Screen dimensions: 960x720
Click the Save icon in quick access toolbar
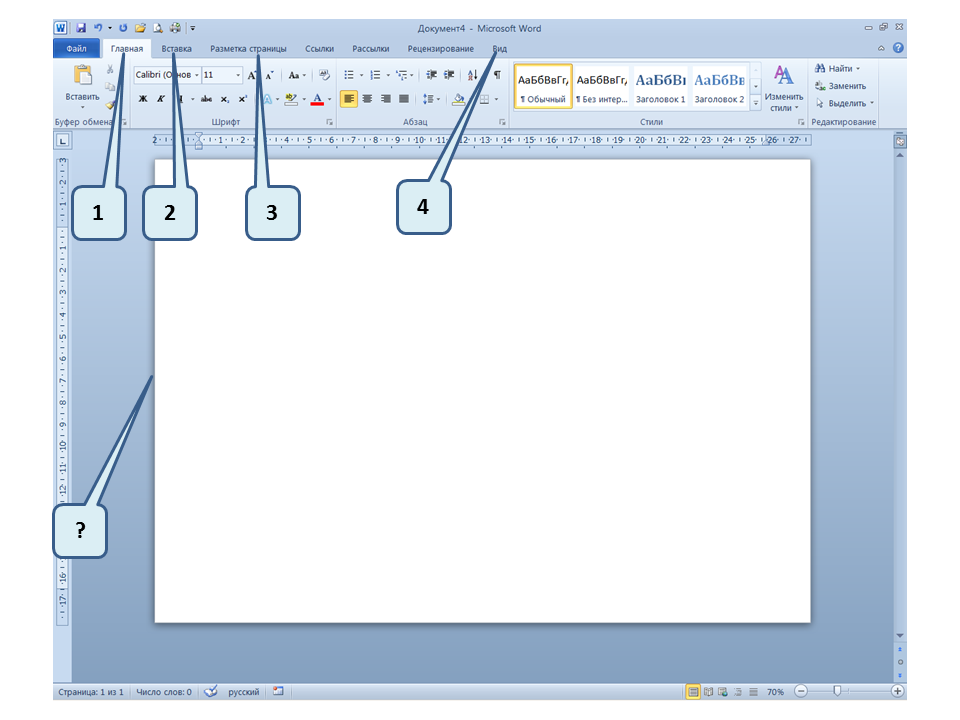81,29
